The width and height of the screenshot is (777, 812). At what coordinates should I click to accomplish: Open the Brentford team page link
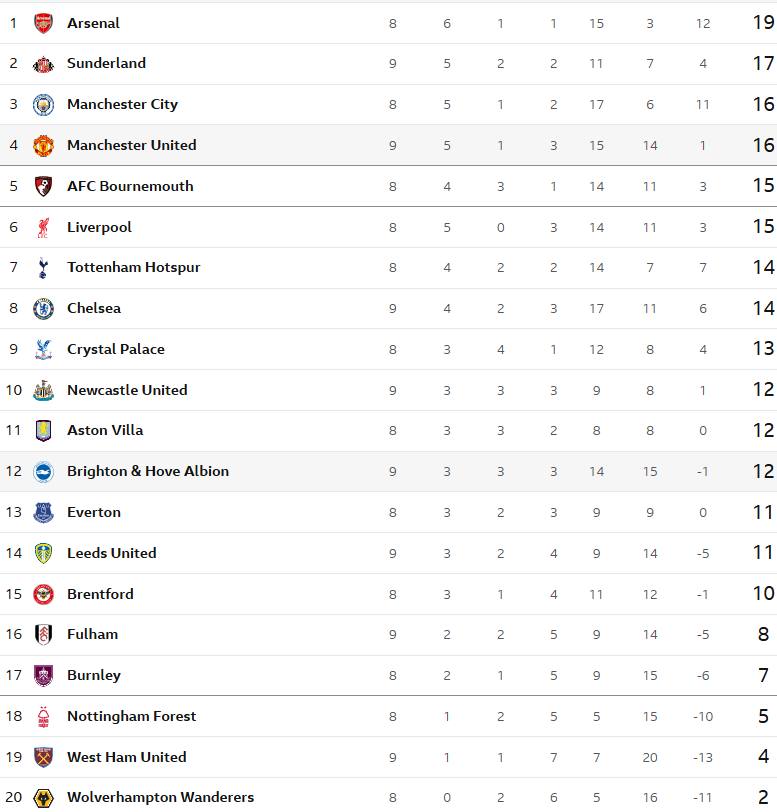(100, 594)
